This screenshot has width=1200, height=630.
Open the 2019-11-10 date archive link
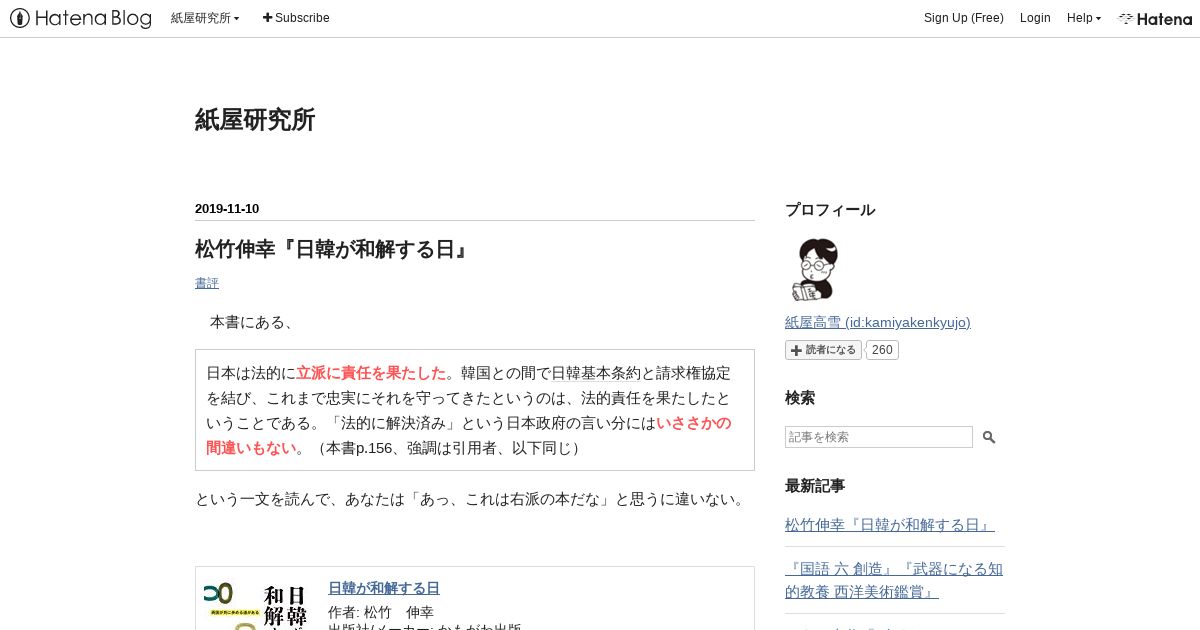point(227,209)
